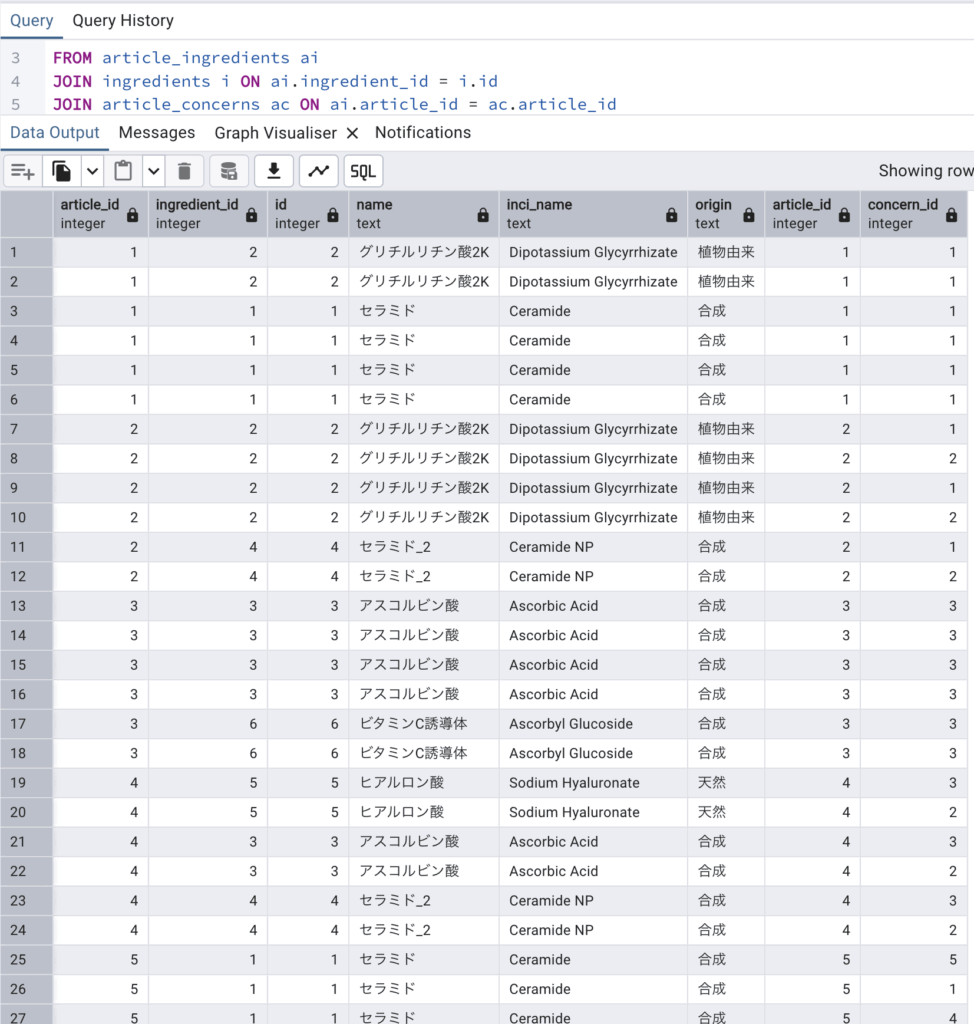Select row number 13 header
The image size is (974, 1024).
pyautogui.click(x=27, y=606)
